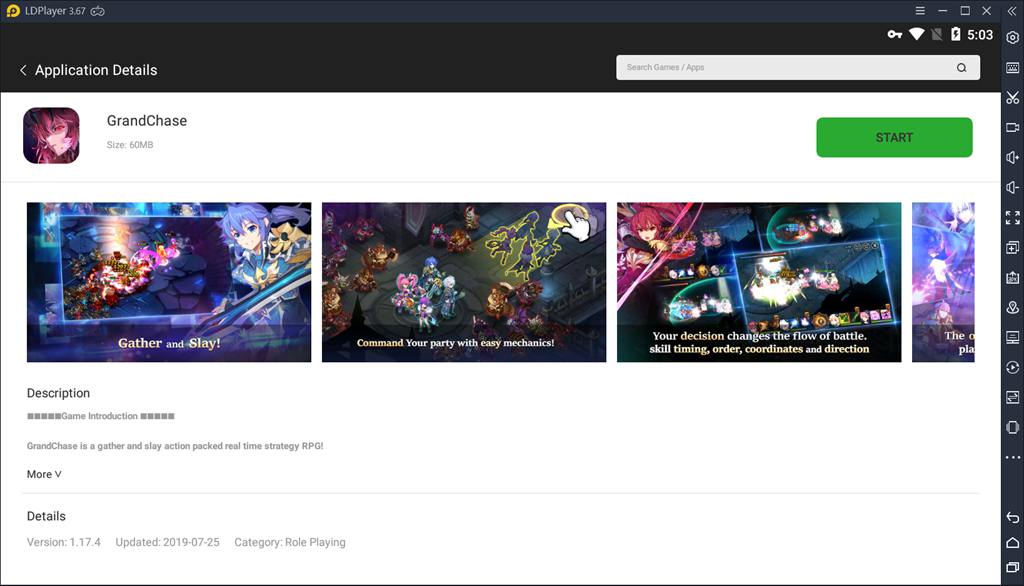Image resolution: width=1024 pixels, height=586 pixels.
Task: Open the video recorder tool
Action: (1012, 127)
